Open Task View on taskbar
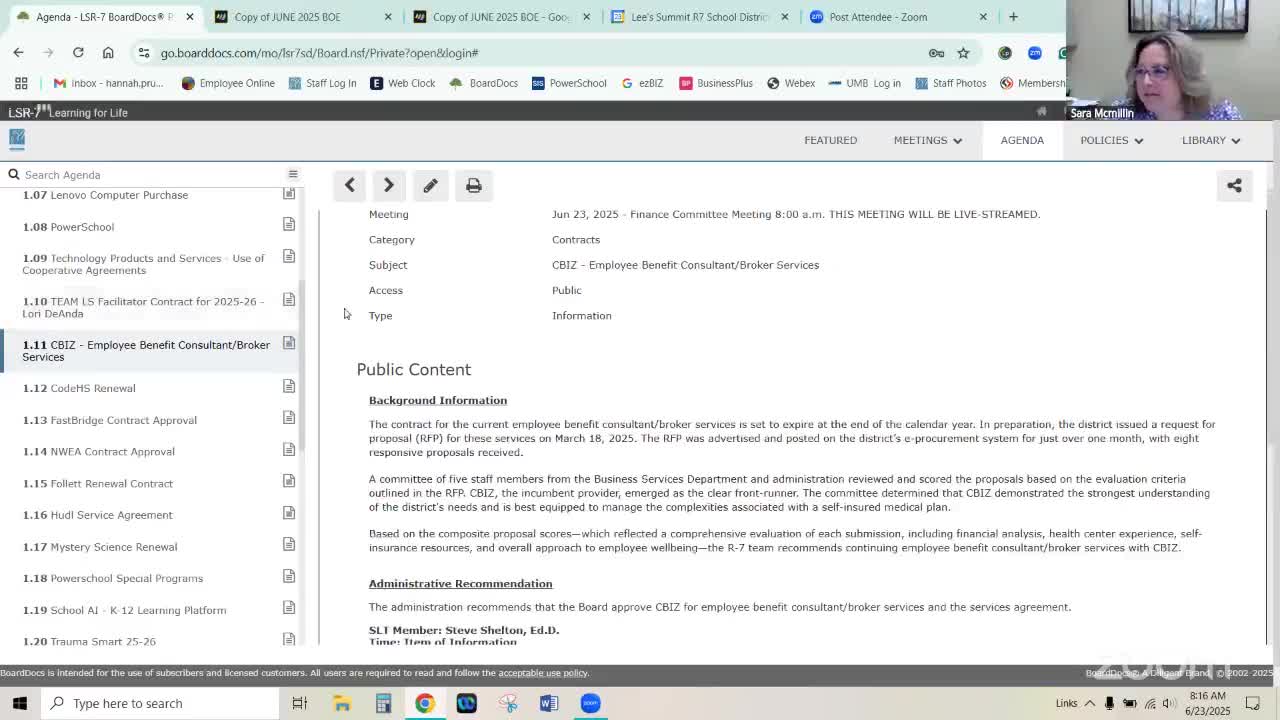 coord(299,703)
